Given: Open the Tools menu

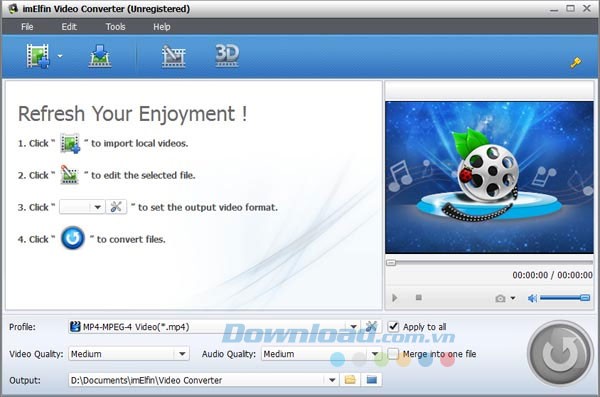Looking at the screenshot, I should click(x=115, y=27).
